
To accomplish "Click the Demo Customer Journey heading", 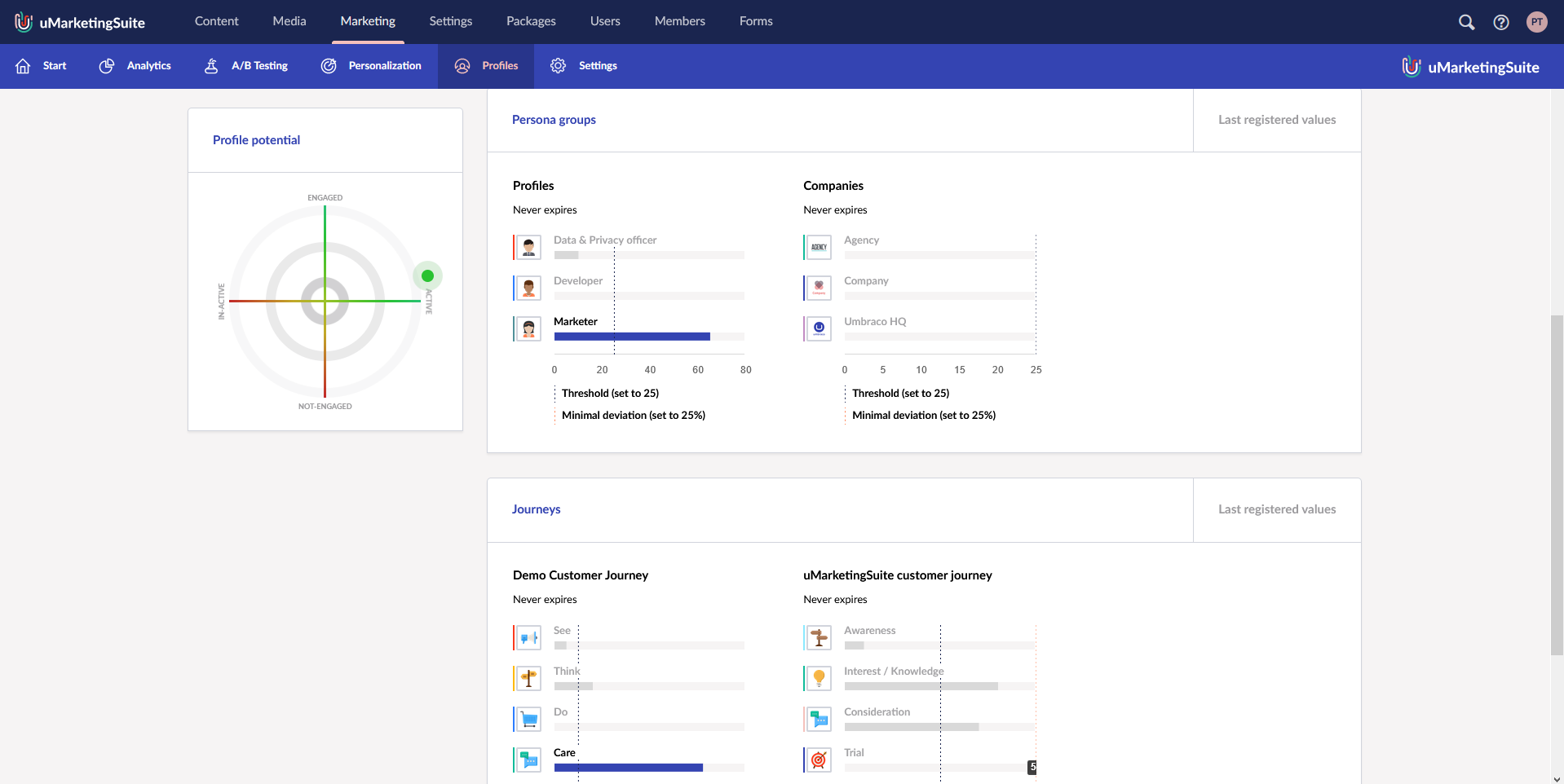I will (581, 575).
